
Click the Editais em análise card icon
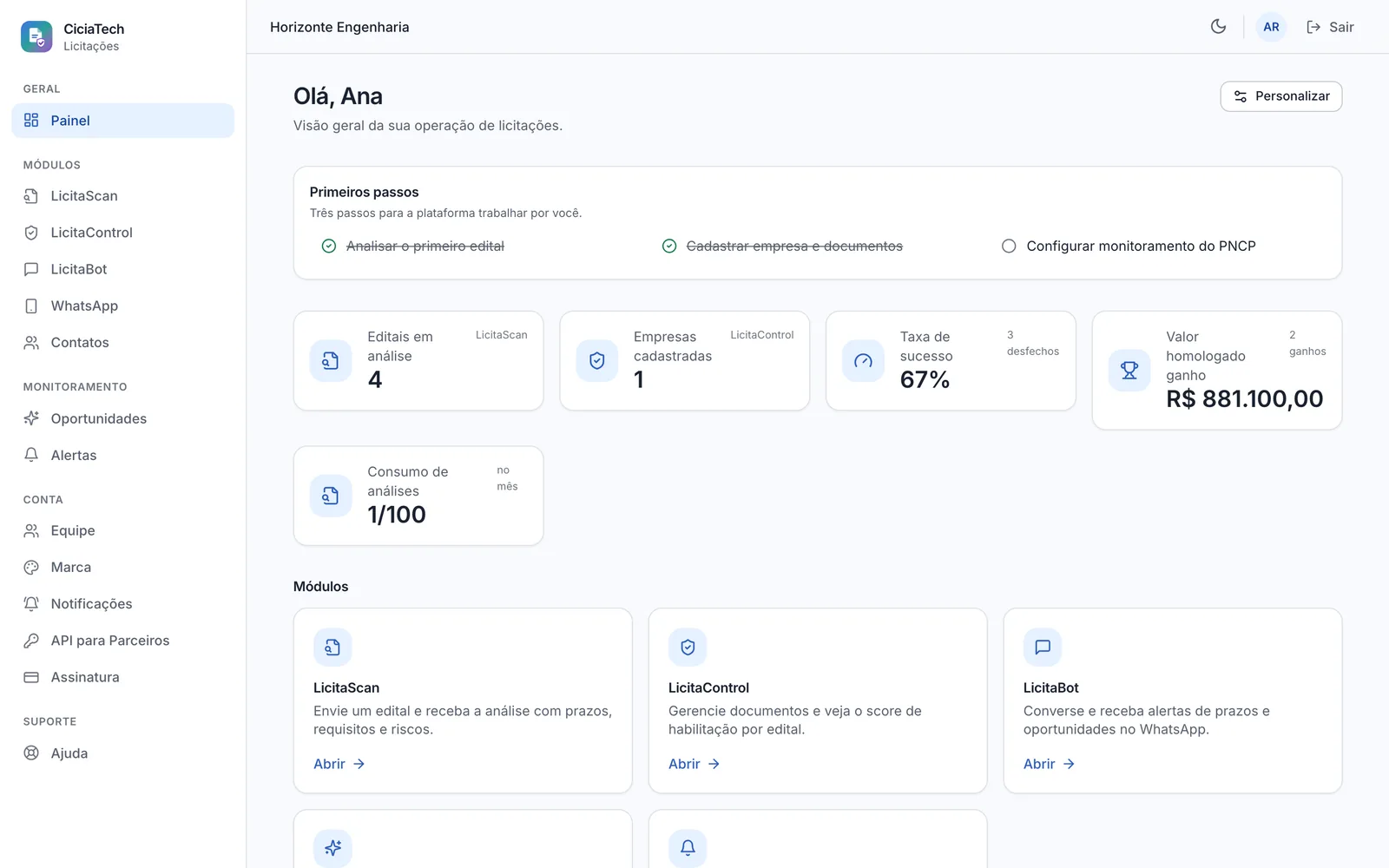tap(331, 361)
